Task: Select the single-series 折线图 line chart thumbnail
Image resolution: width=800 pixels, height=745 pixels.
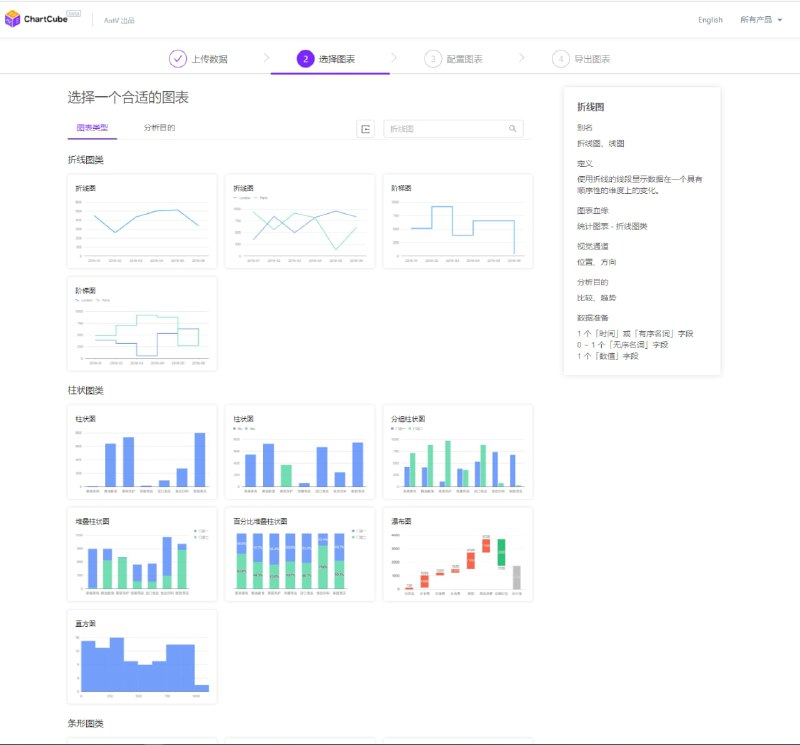Action: [142, 221]
